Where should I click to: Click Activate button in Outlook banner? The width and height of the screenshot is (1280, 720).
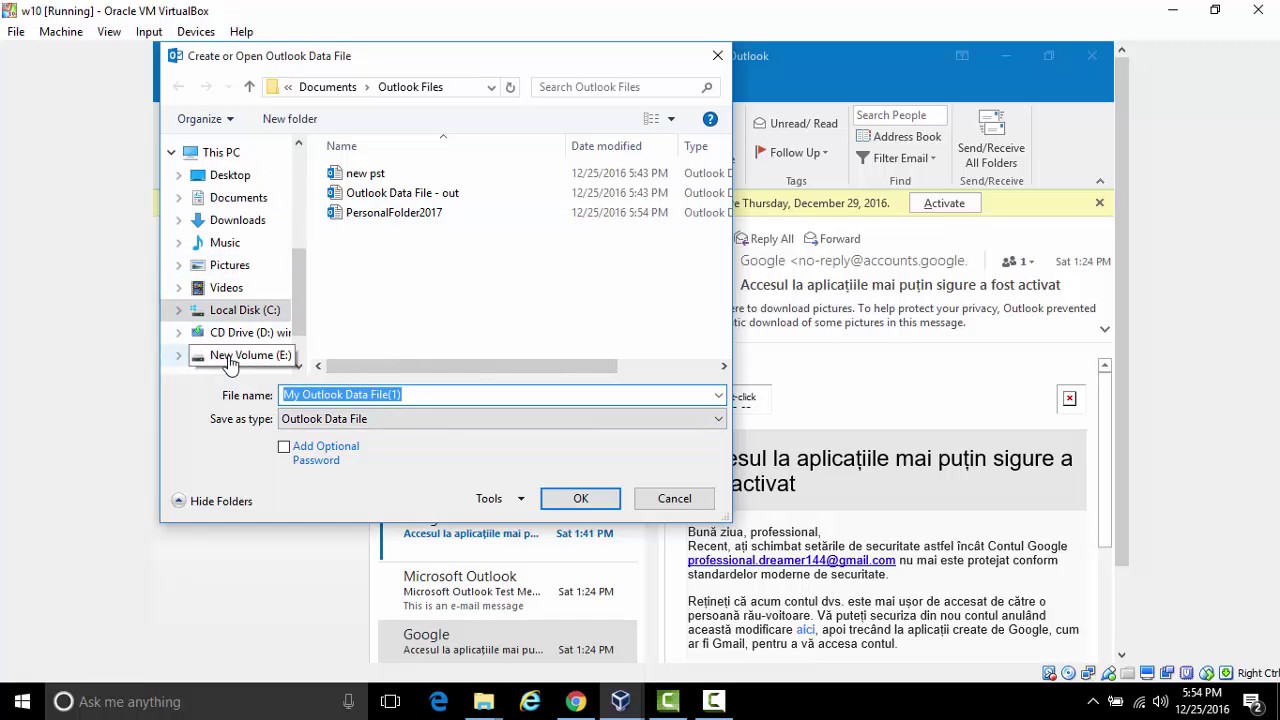[x=944, y=203]
